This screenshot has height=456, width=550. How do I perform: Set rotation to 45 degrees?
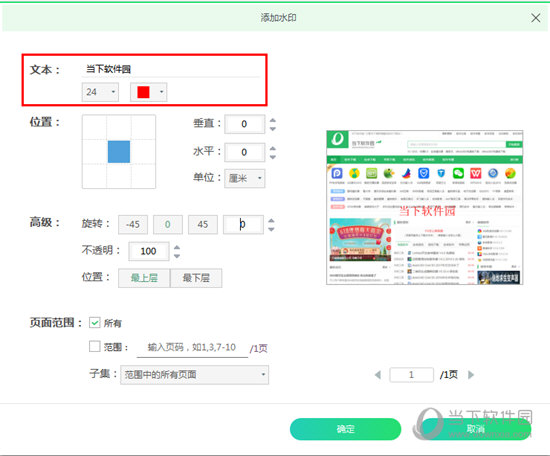203,224
